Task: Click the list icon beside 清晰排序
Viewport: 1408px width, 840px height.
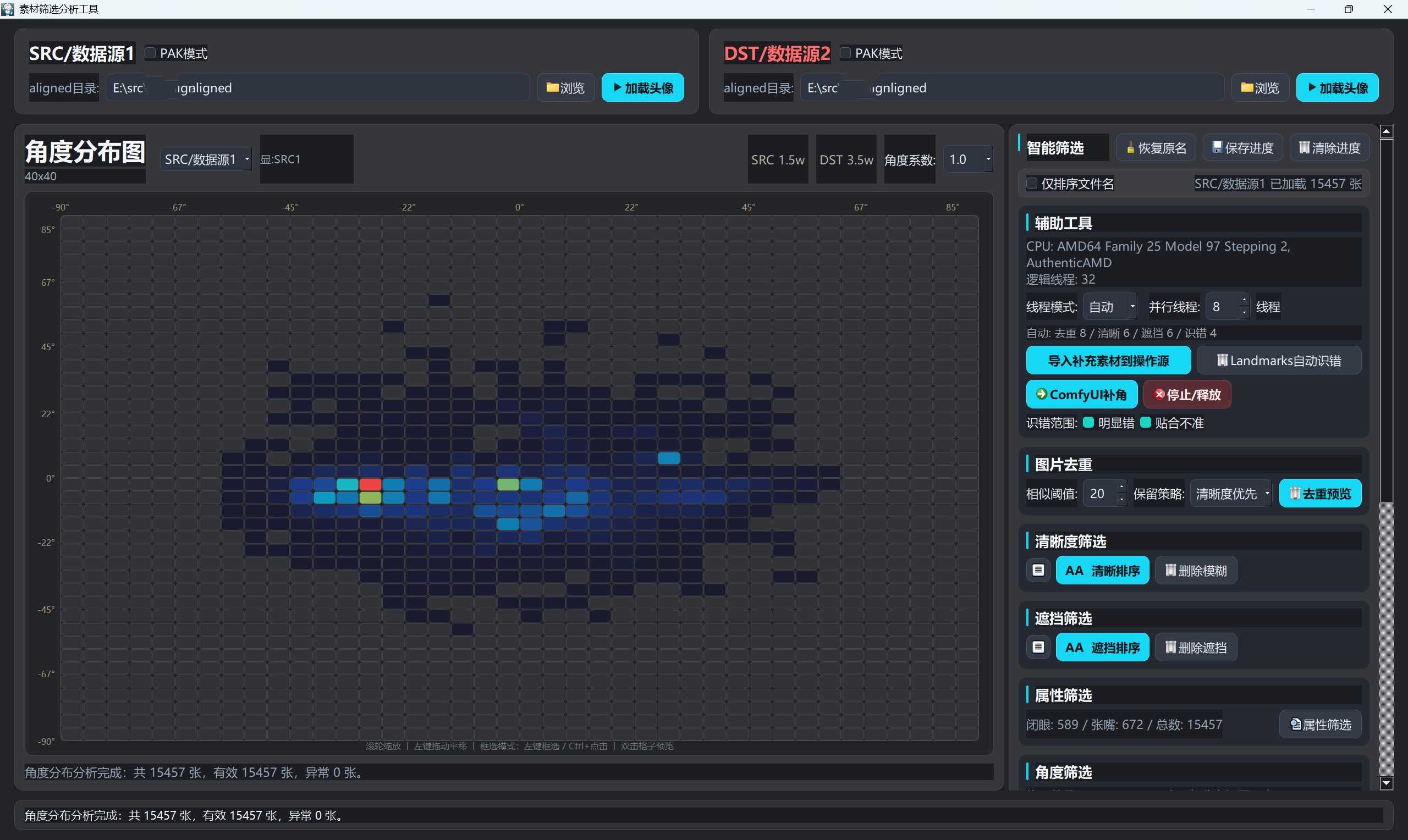Action: [1038, 570]
